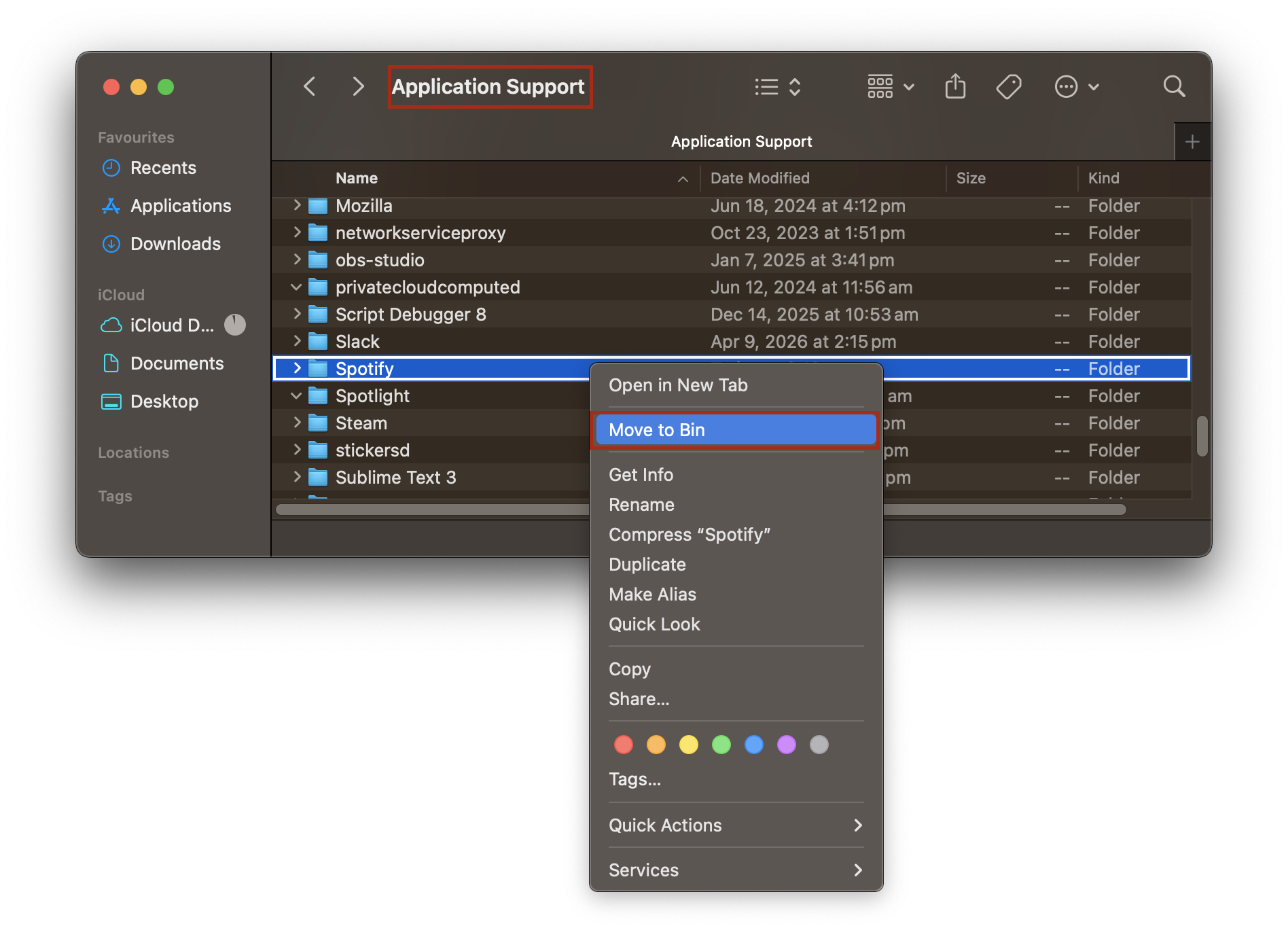Image resolution: width=1288 pixels, height=928 pixels.
Task: Select the Mozilla folder icon
Action: [x=318, y=205]
